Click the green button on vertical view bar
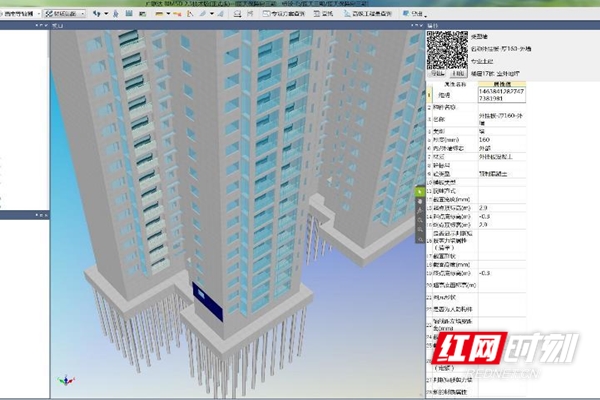The height and width of the screenshot is (400, 600). (420, 190)
